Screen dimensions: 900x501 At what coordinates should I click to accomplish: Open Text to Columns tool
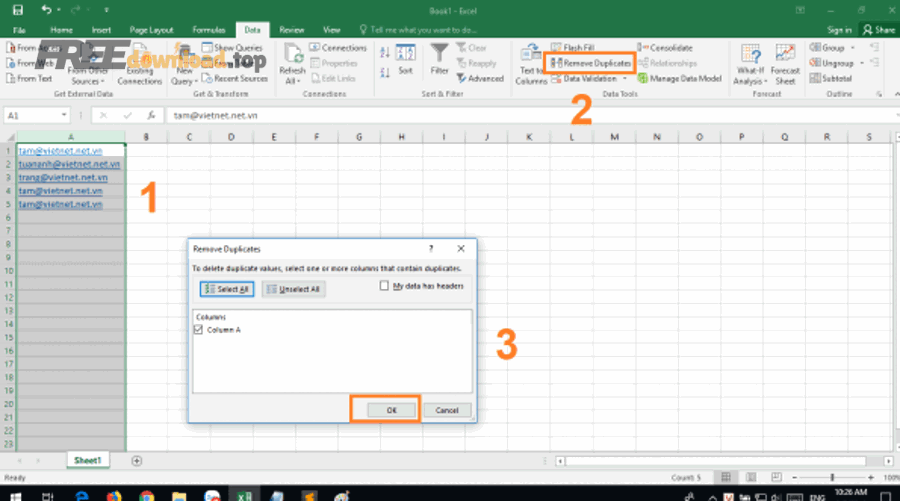click(x=531, y=64)
